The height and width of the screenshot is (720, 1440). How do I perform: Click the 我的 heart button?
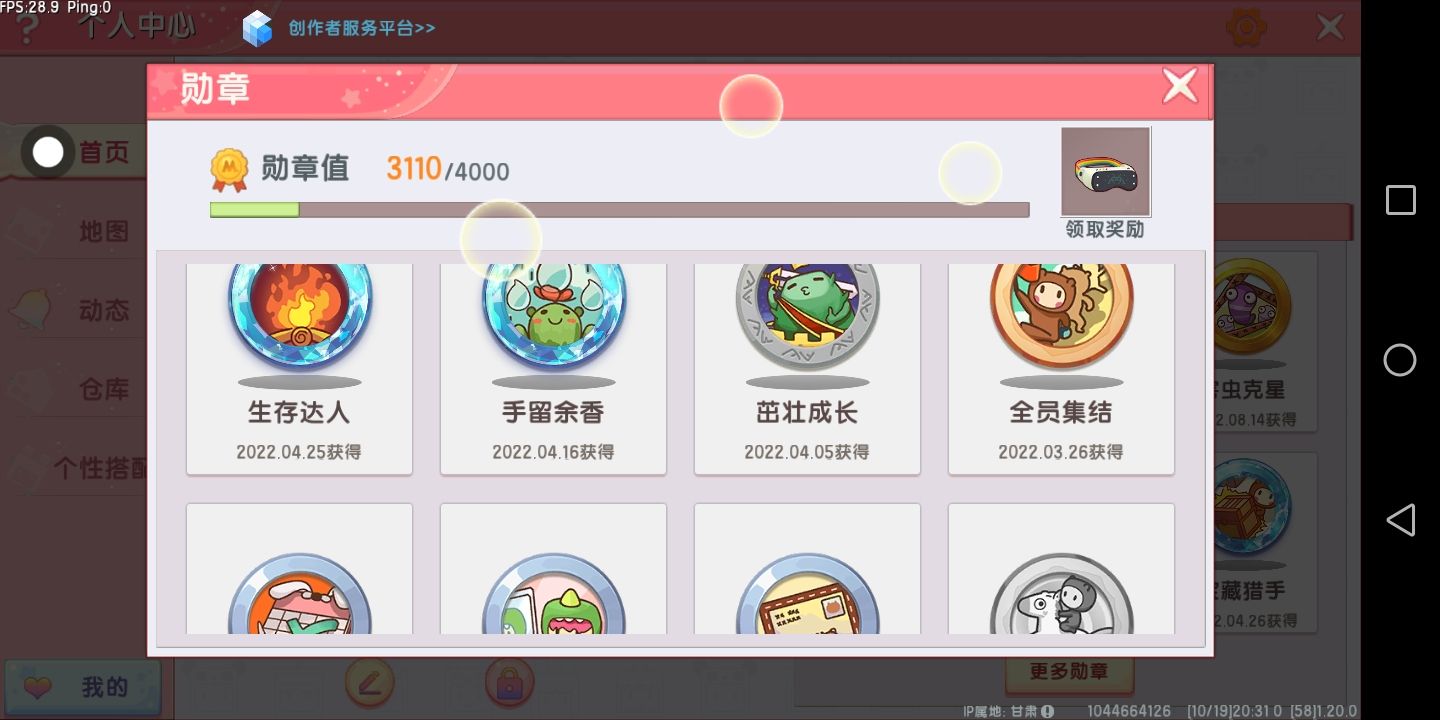(x=82, y=688)
